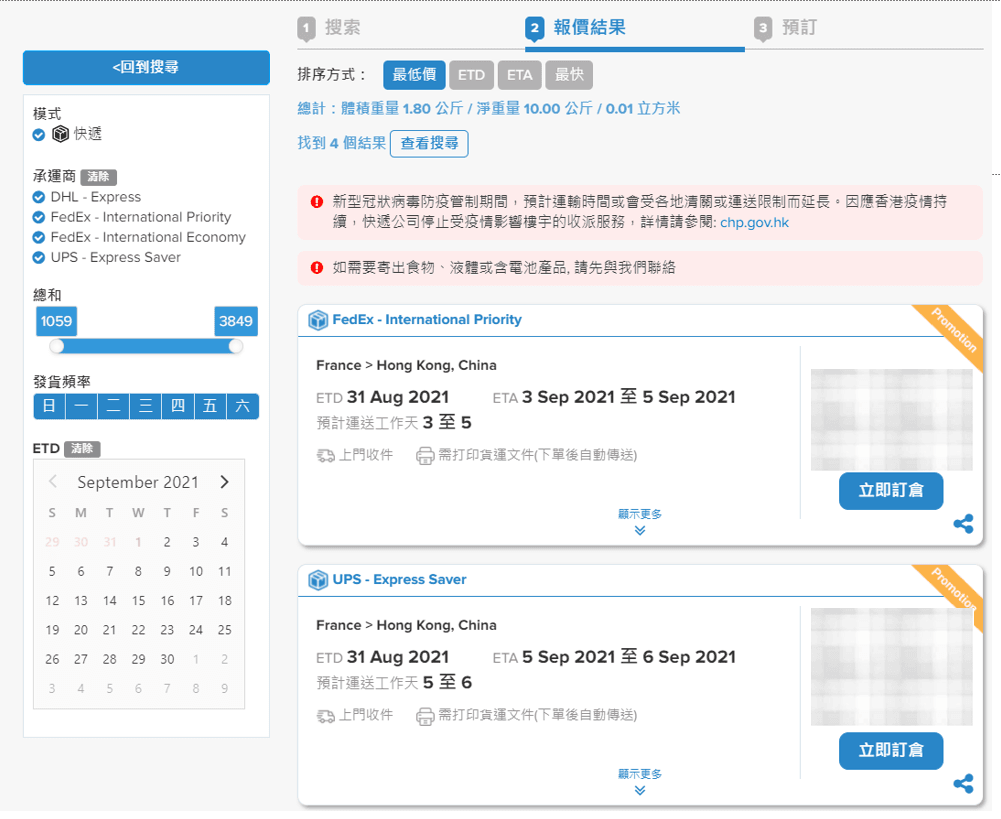Select September 30 in the ETD calendar
This screenshot has height=819, width=1001.
coord(167,659)
